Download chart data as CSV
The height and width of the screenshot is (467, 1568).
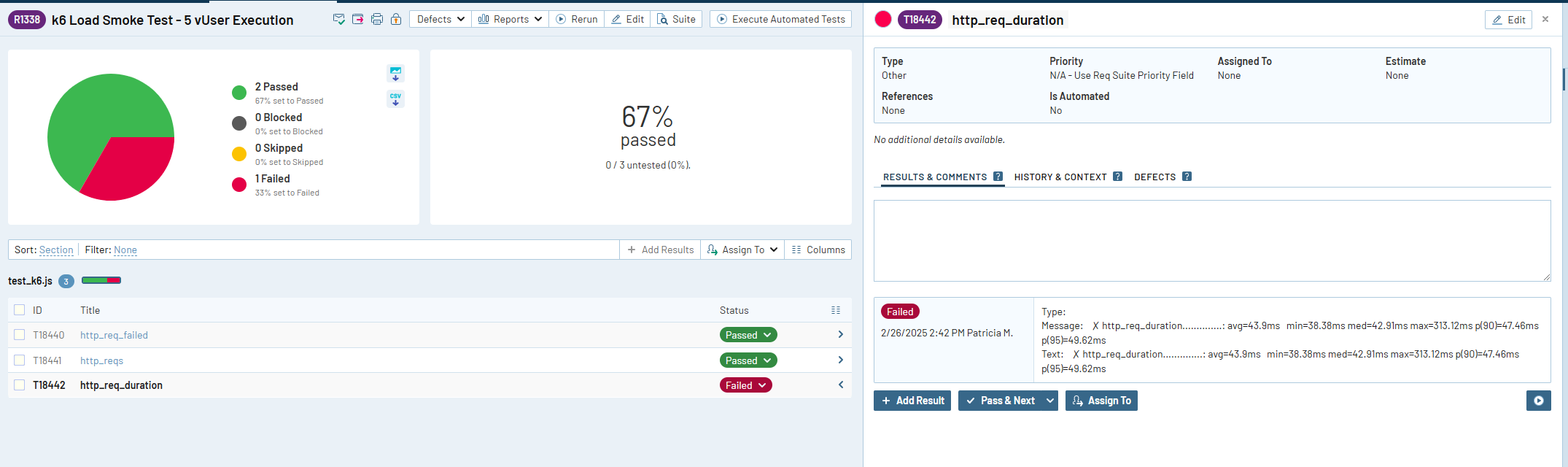[395, 99]
